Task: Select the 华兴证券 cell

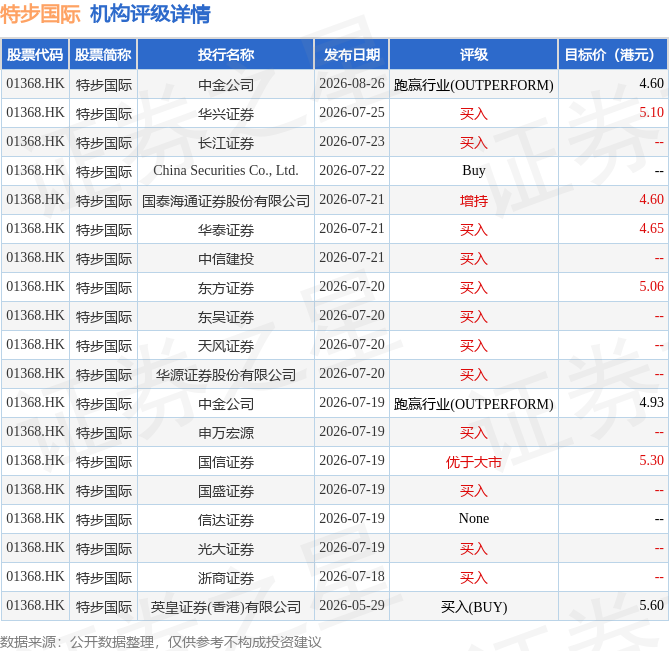Action: click(226, 113)
